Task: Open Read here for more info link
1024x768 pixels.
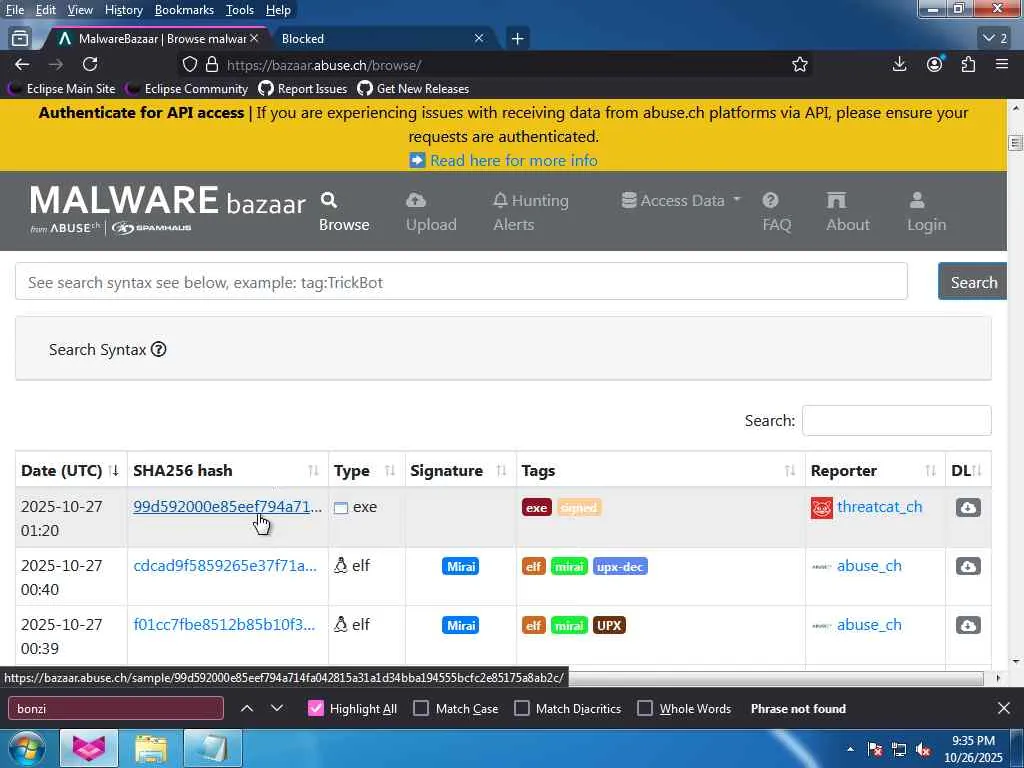Action: click(x=513, y=161)
